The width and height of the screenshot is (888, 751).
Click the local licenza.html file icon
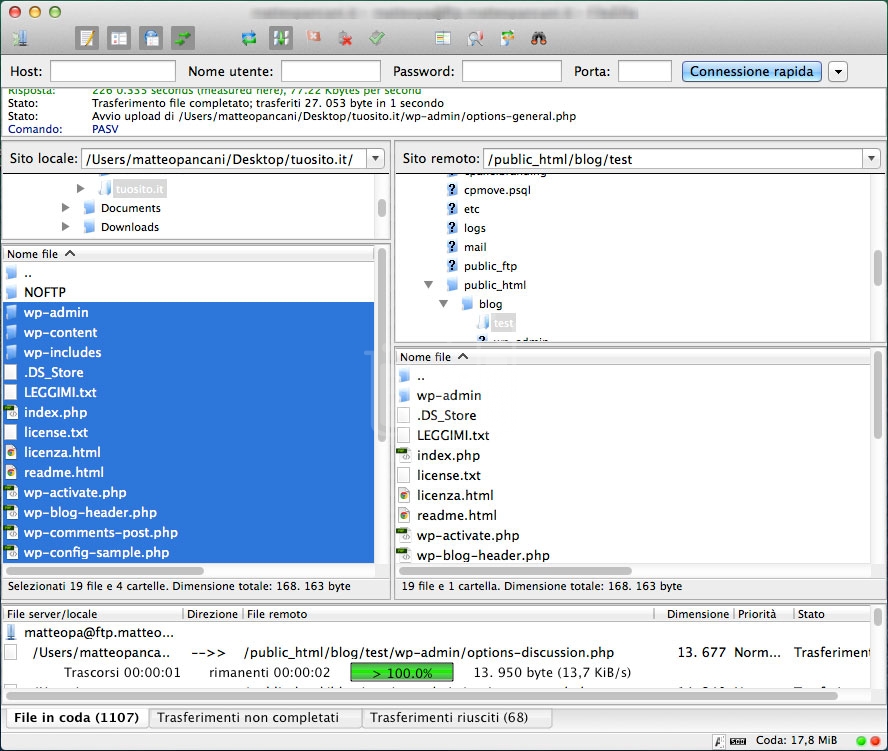point(11,452)
